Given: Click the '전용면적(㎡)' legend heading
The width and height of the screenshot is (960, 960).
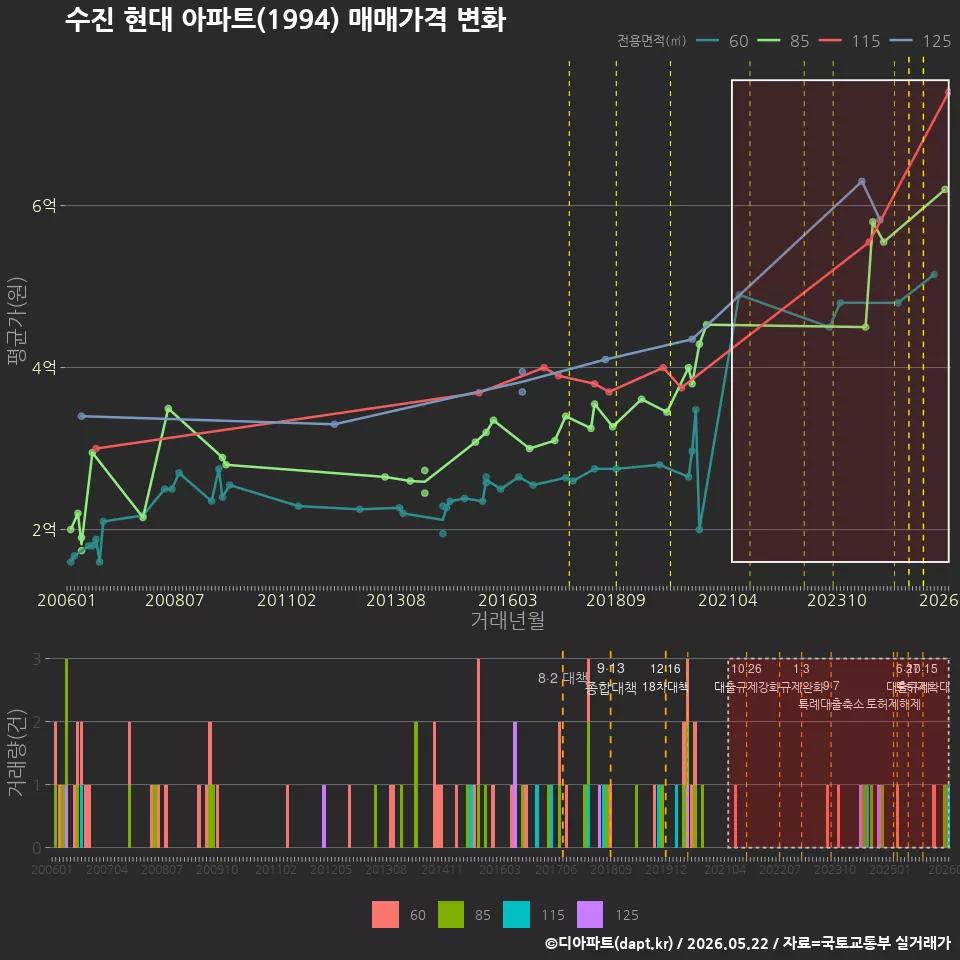Looking at the screenshot, I should click(651, 41).
